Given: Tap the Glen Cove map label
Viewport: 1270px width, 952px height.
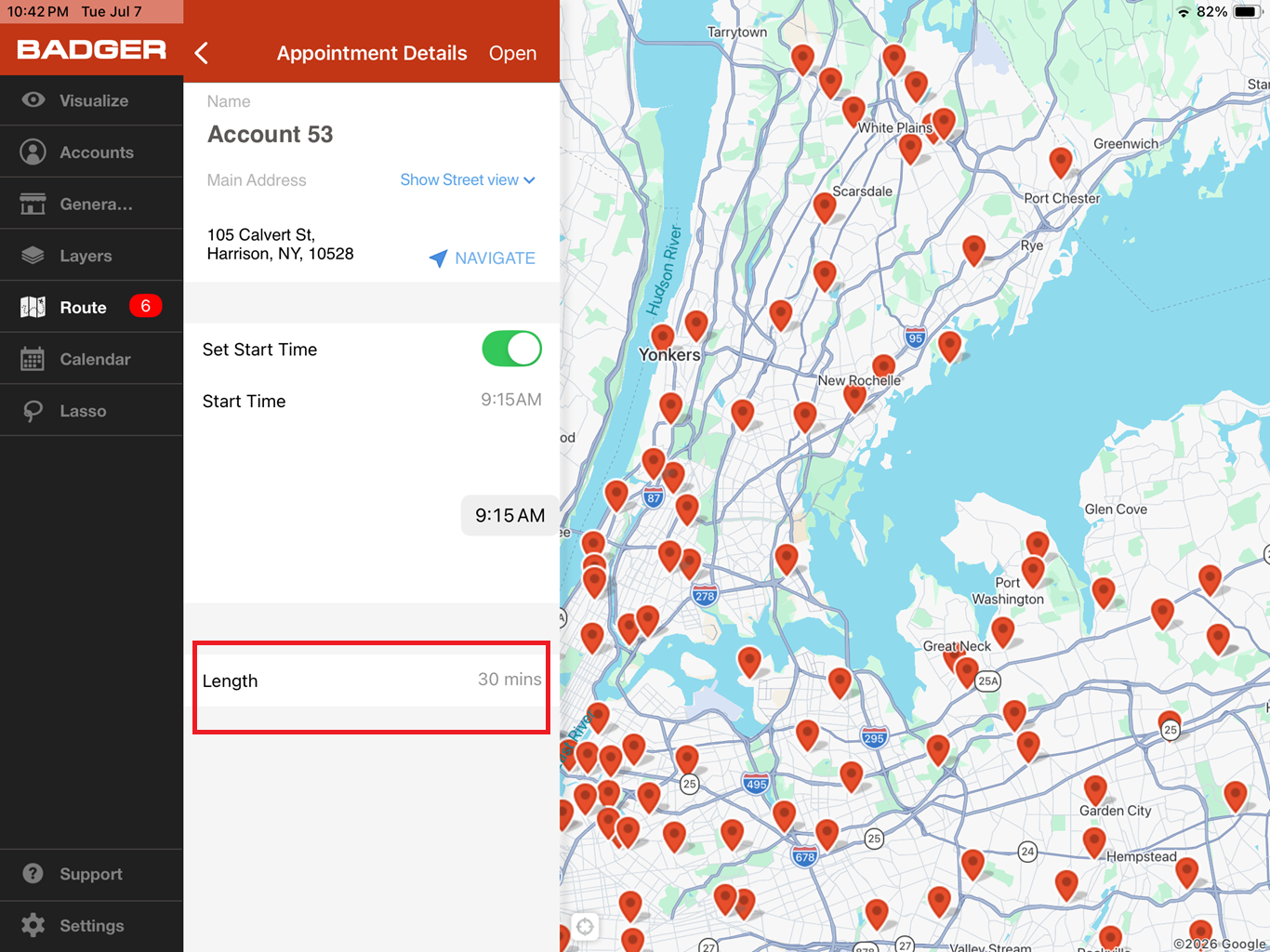Looking at the screenshot, I should point(1116,509).
